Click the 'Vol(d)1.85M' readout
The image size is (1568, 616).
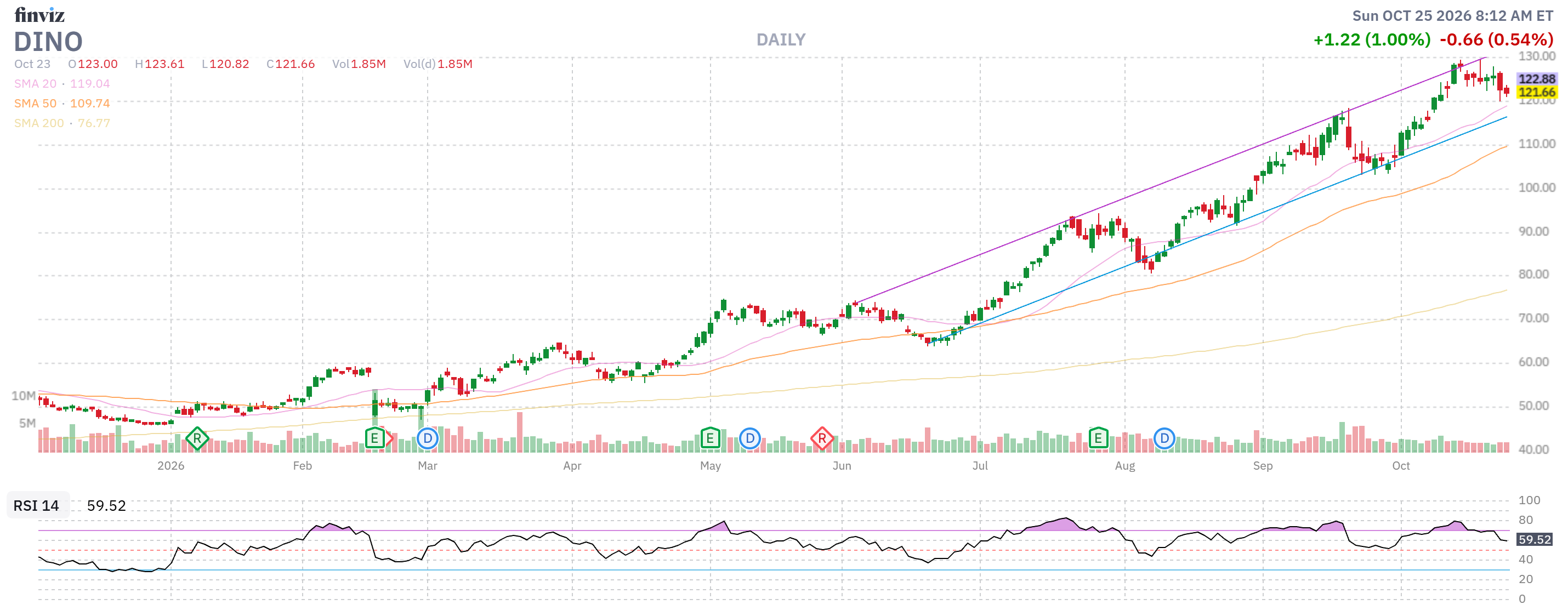(x=438, y=64)
